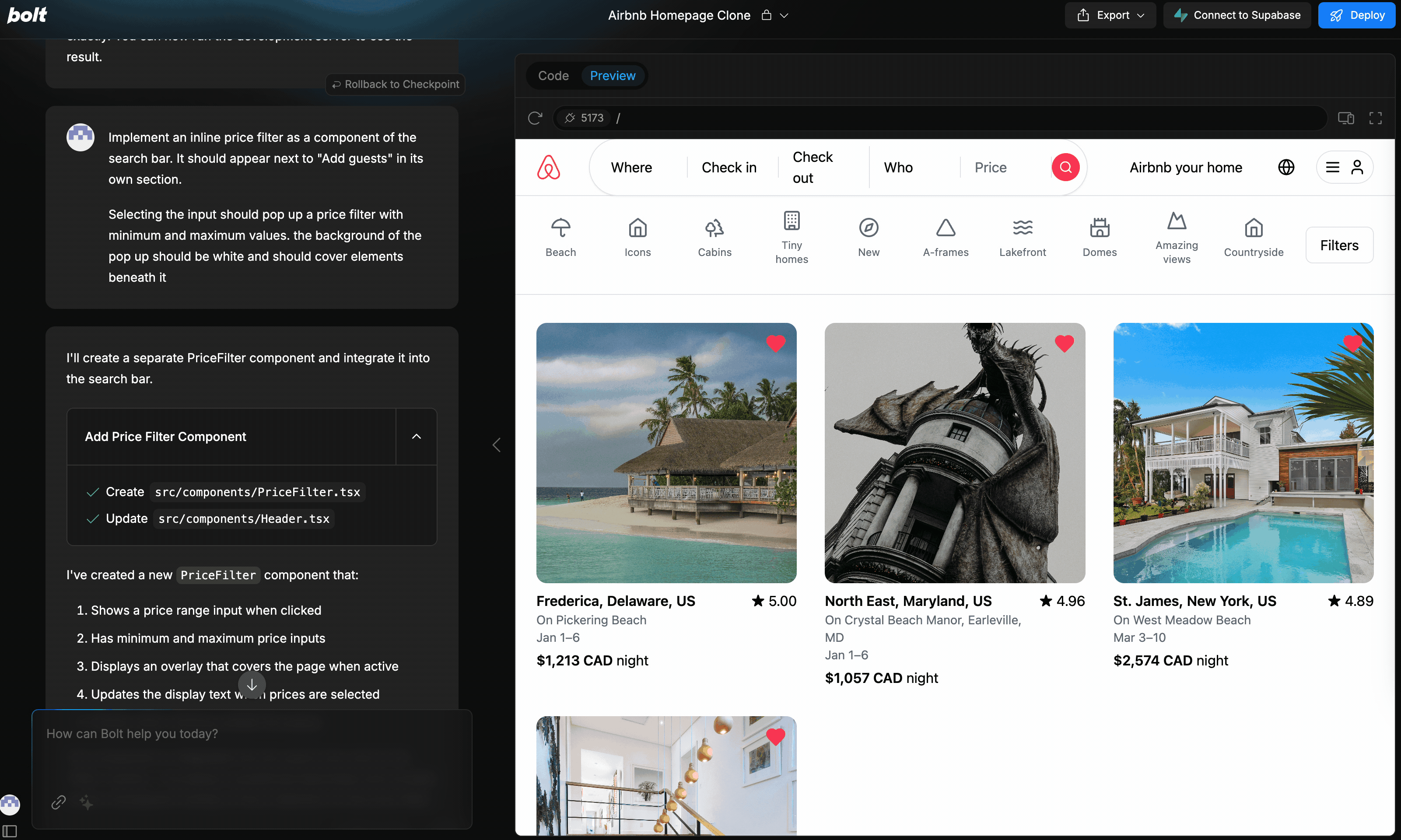This screenshot has height=840, width=1401.
Task: Toggle favorite heart on North East, Maryland listing
Action: coord(1064,343)
